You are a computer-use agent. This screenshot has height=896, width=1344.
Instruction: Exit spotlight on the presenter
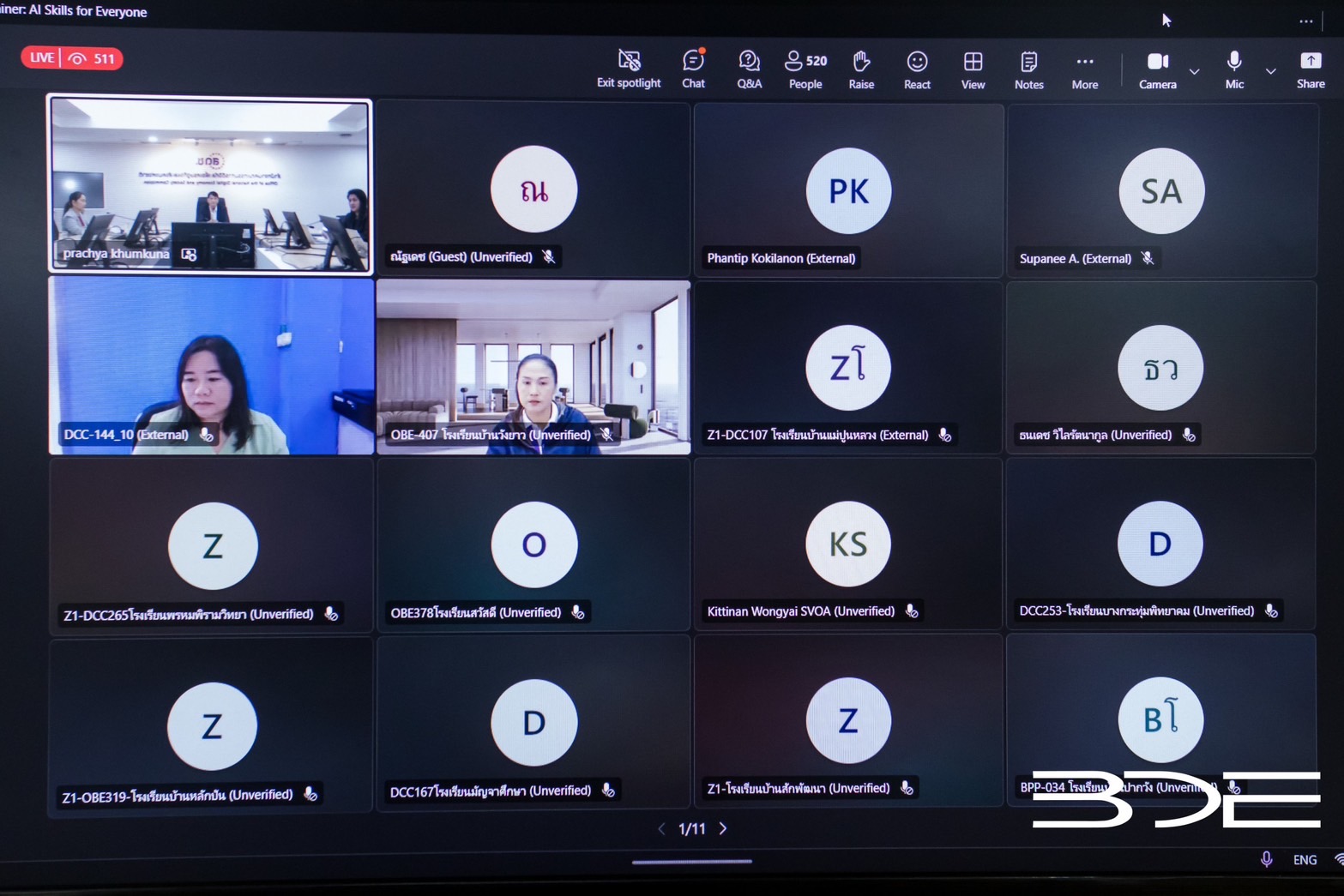(x=629, y=69)
